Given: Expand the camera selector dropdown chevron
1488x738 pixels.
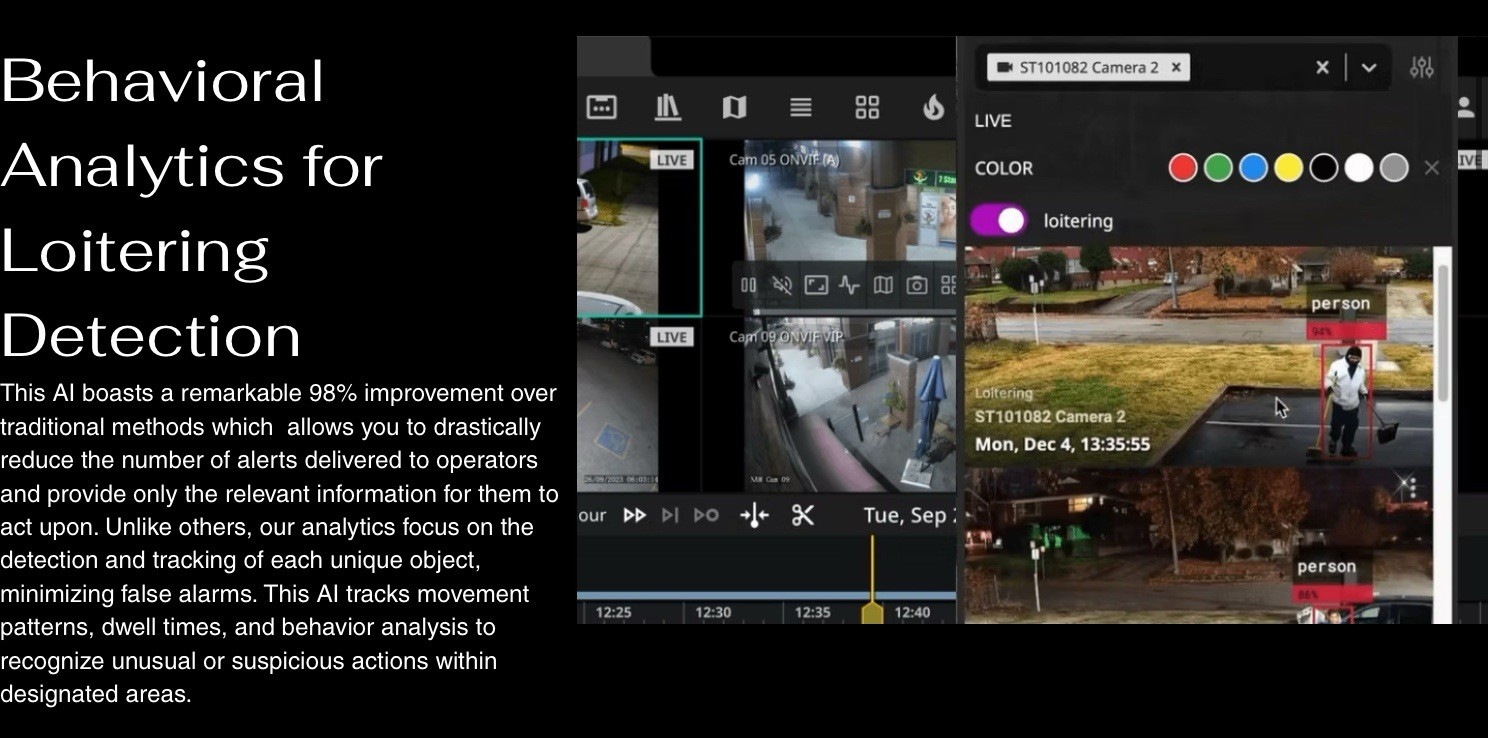Looking at the screenshot, I should click(1369, 67).
